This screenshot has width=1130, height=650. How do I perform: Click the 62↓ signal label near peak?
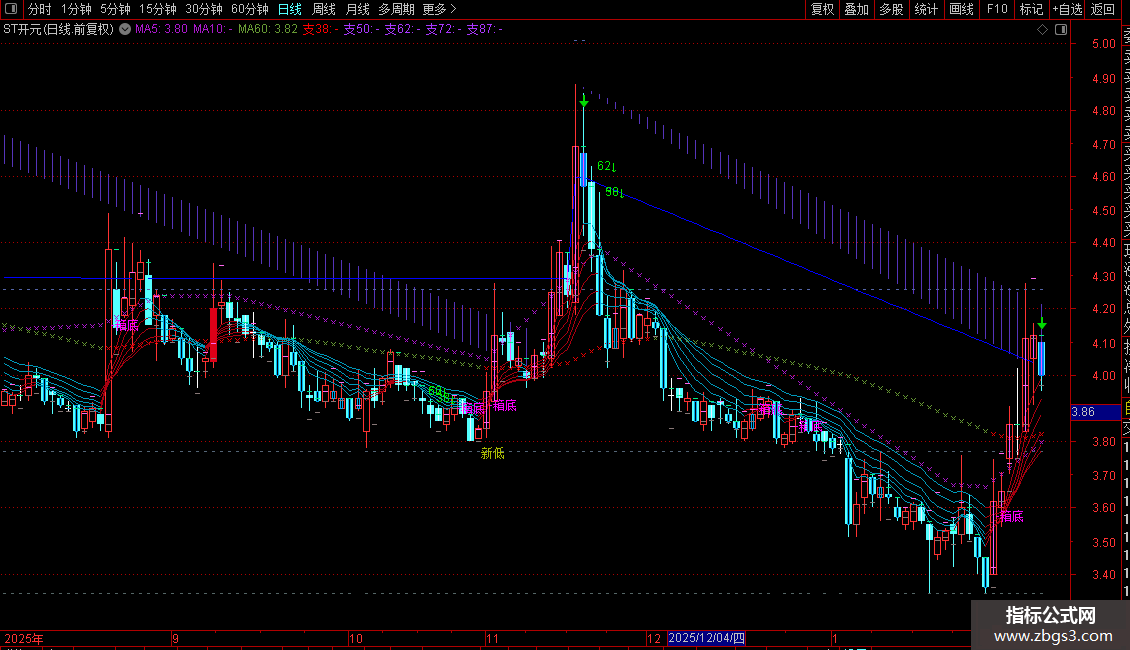point(607,166)
